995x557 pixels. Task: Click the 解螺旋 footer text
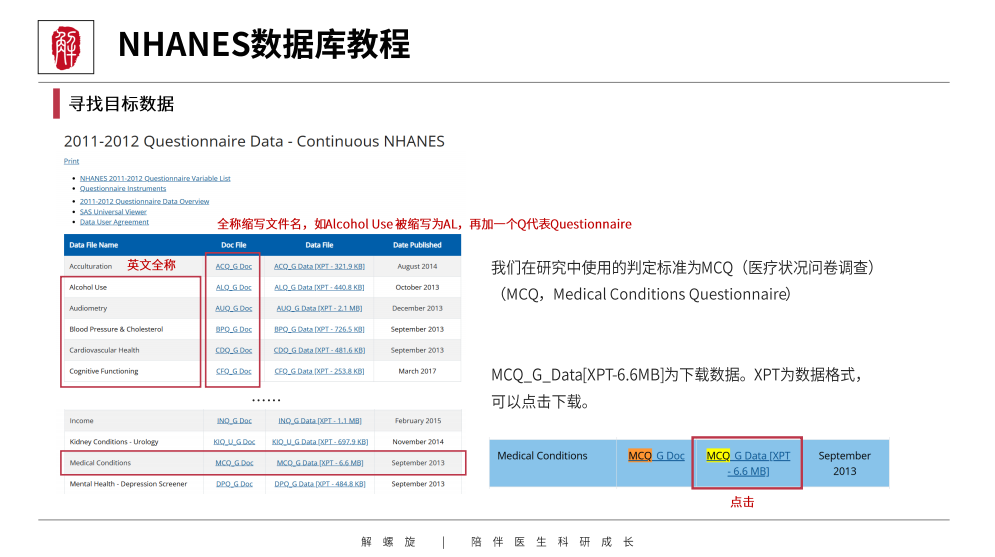[x=388, y=542]
